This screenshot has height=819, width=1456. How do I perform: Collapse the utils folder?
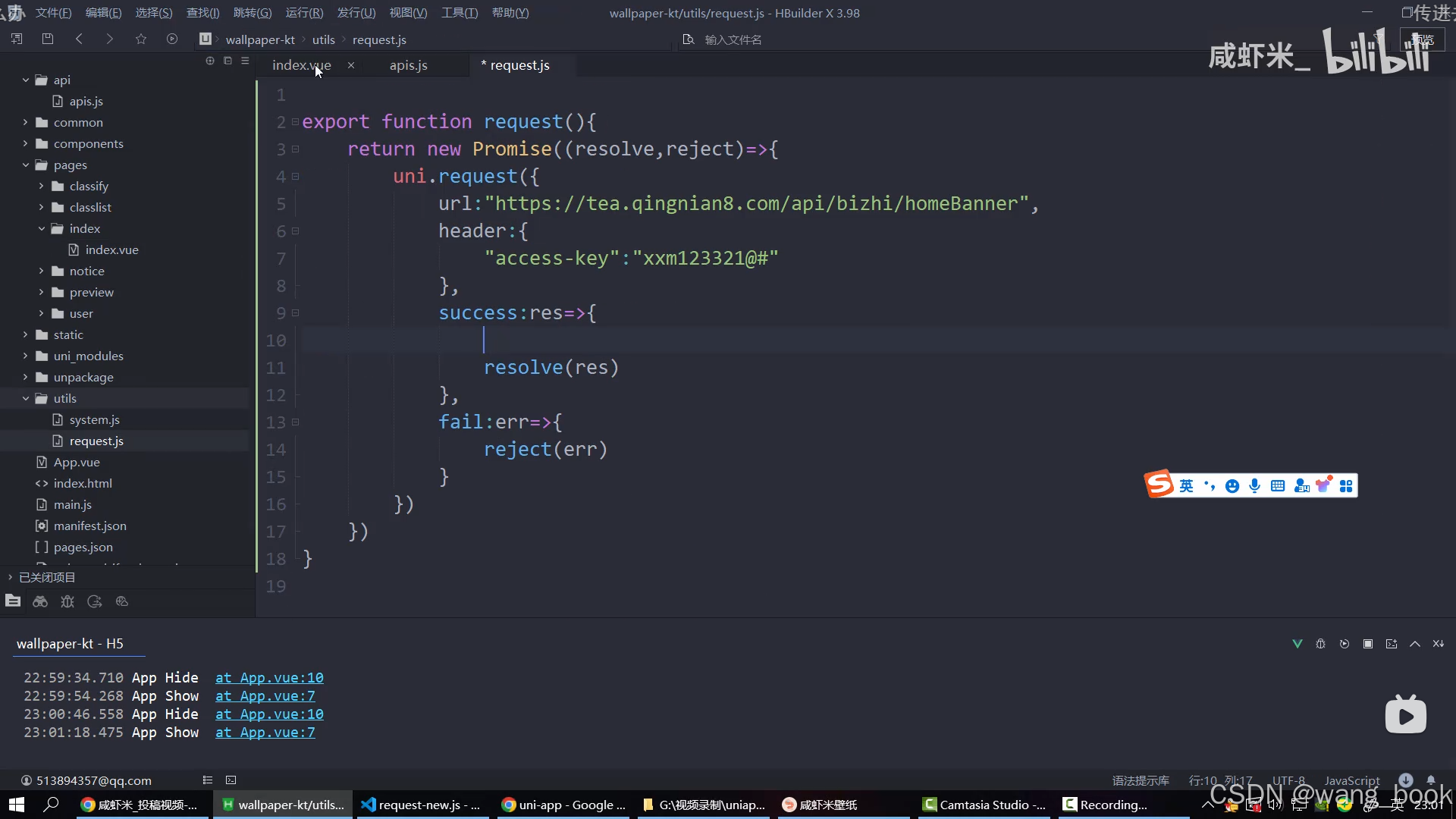pos(25,398)
